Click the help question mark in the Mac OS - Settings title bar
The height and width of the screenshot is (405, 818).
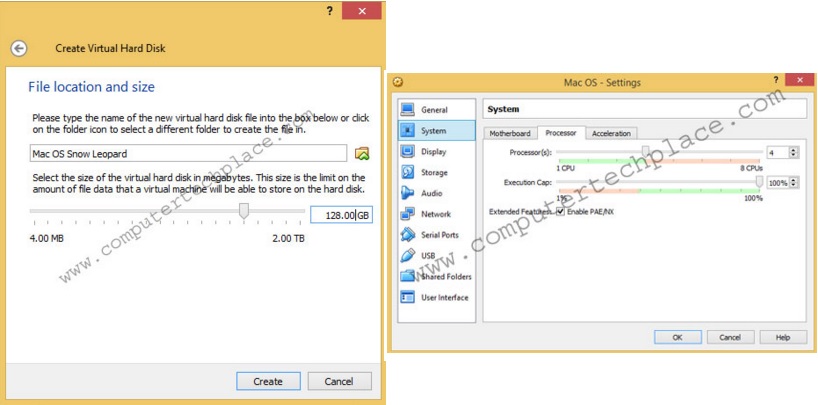776,80
